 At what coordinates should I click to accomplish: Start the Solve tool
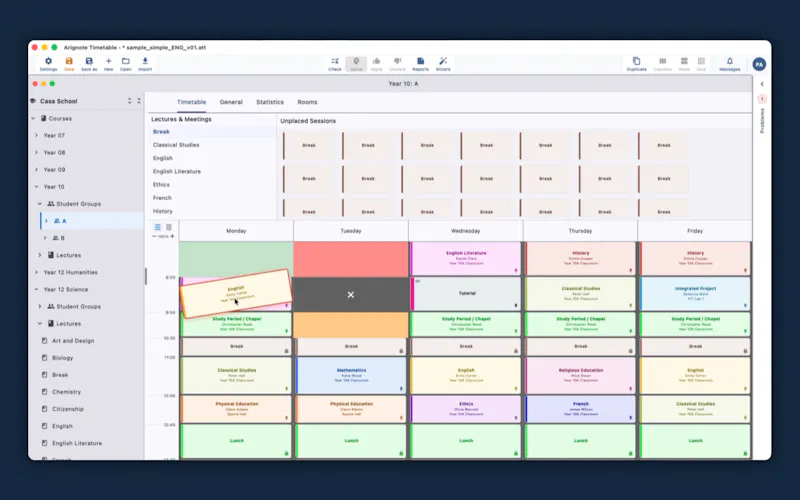click(x=356, y=64)
